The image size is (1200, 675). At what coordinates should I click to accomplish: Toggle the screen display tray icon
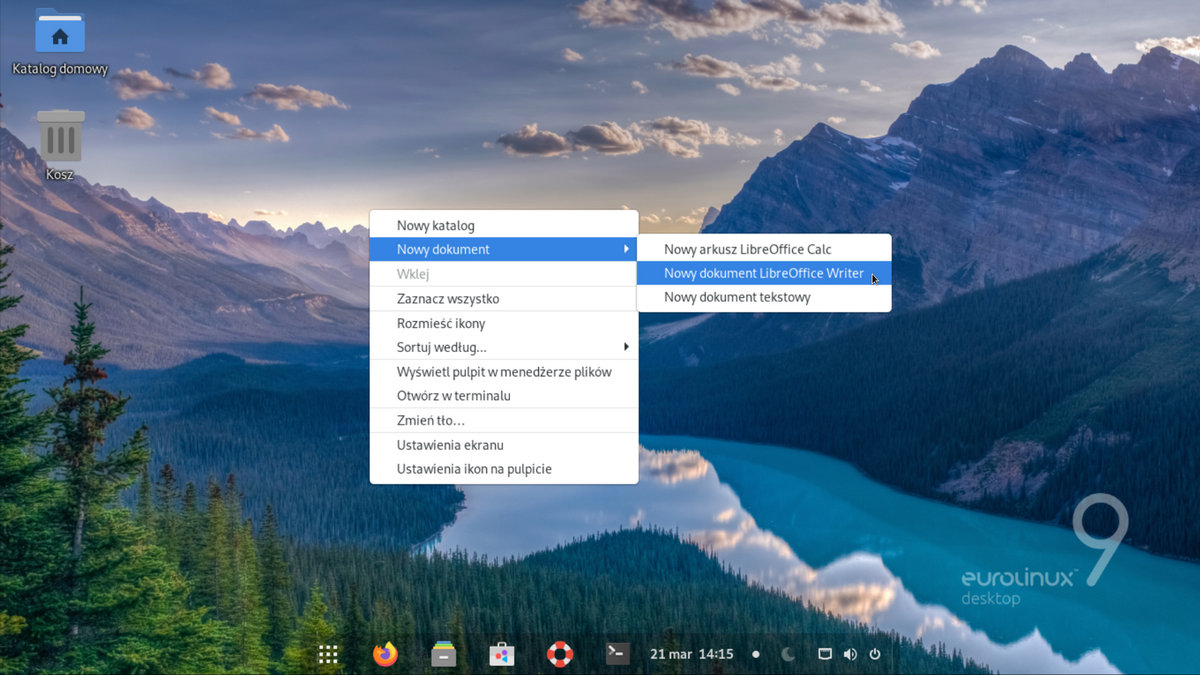tap(824, 653)
